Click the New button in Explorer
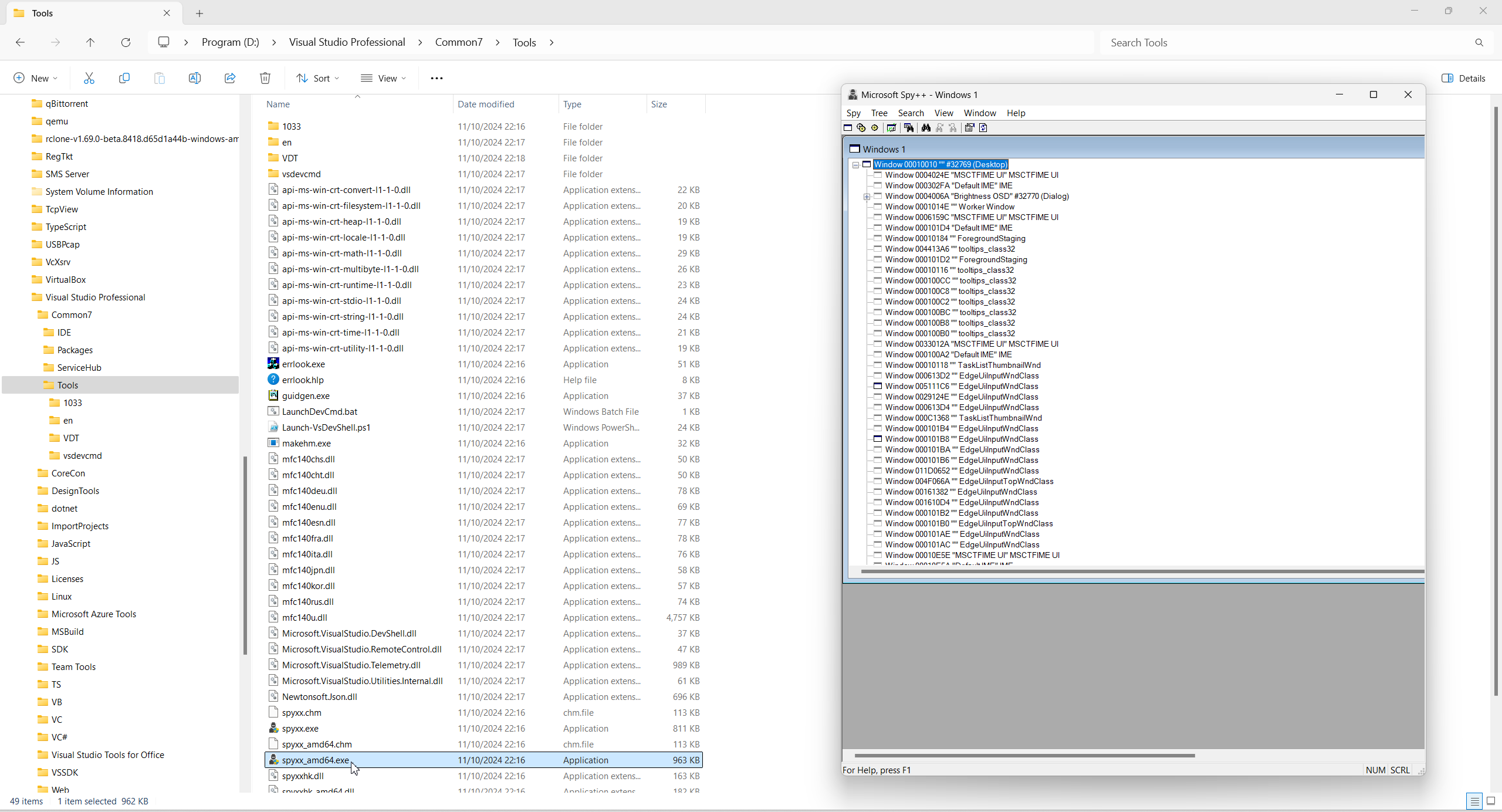 (35, 78)
